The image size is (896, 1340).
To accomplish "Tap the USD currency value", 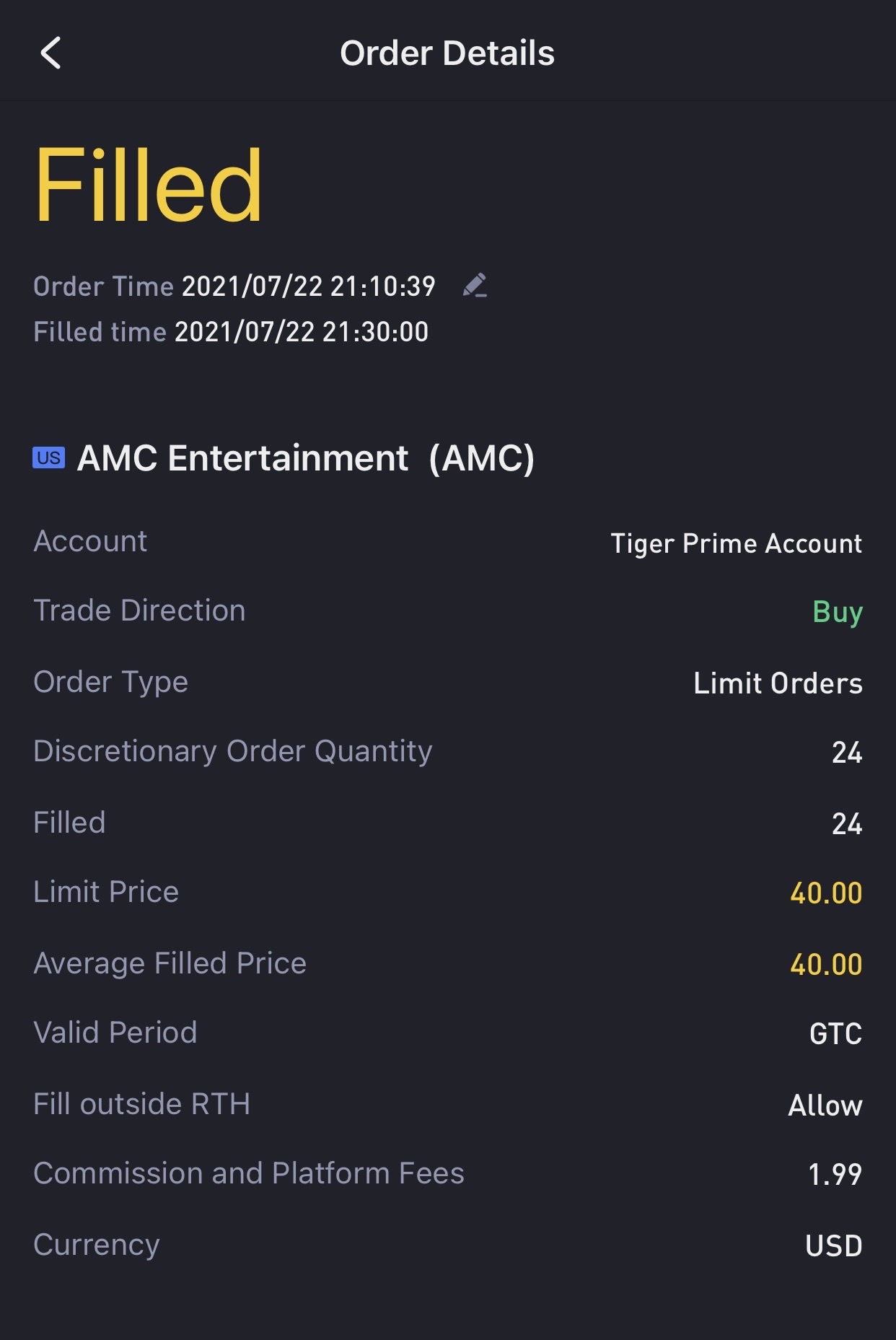I will click(833, 1246).
